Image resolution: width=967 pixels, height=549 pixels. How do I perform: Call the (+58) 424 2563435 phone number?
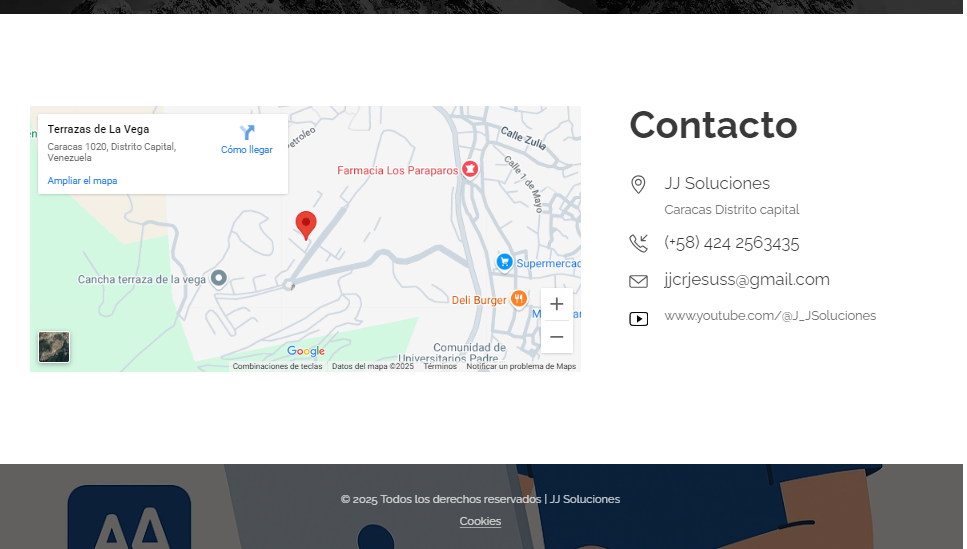click(732, 243)
